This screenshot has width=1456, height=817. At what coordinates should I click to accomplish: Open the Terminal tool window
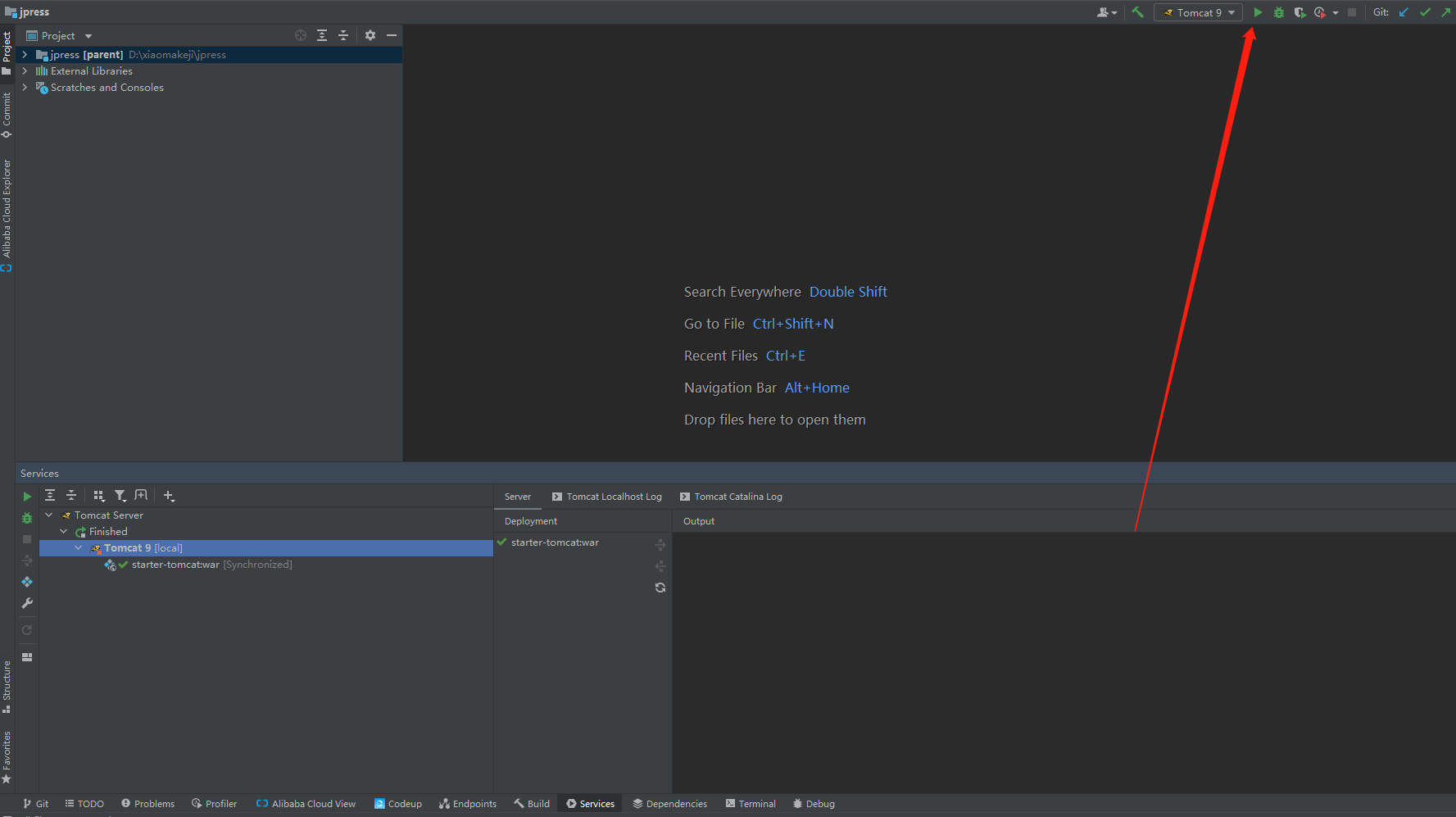(751, 804)
